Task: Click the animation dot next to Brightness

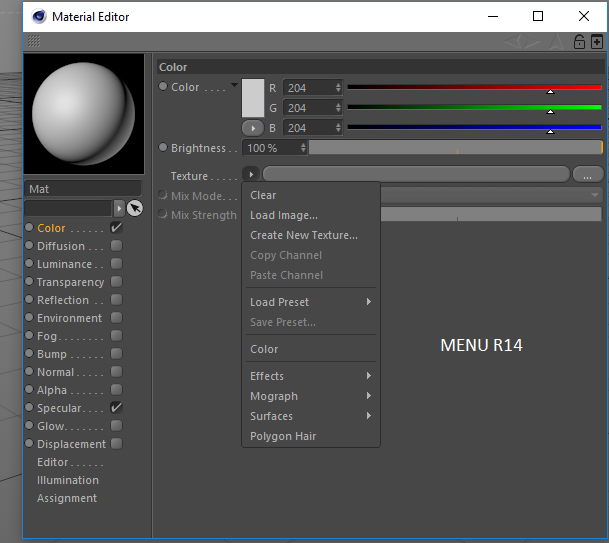Action: click(x=163, y=147)
